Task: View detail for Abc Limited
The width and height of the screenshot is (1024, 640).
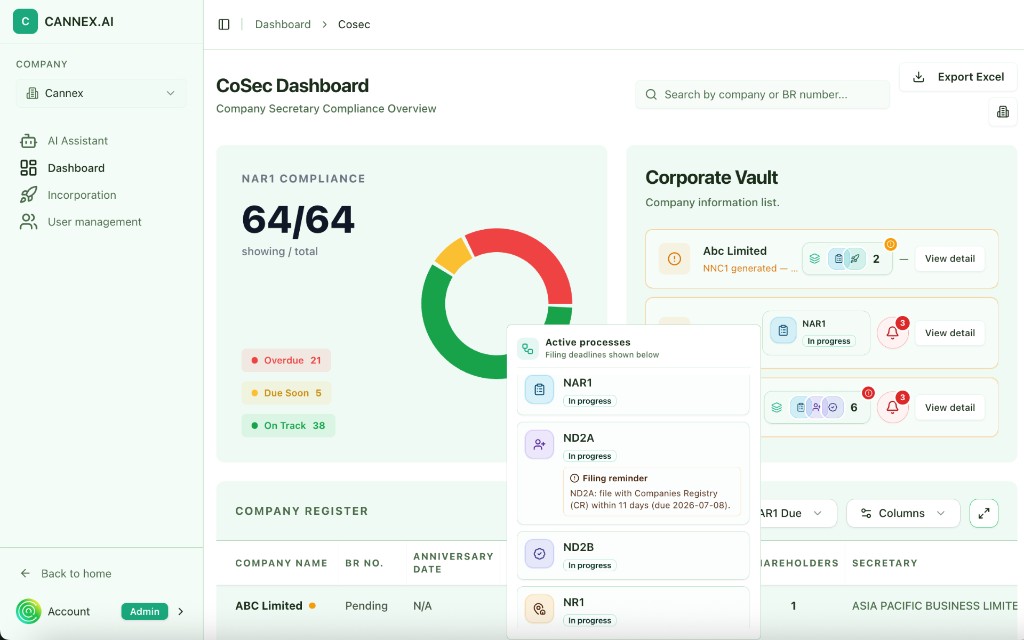Action: point(950,259)
